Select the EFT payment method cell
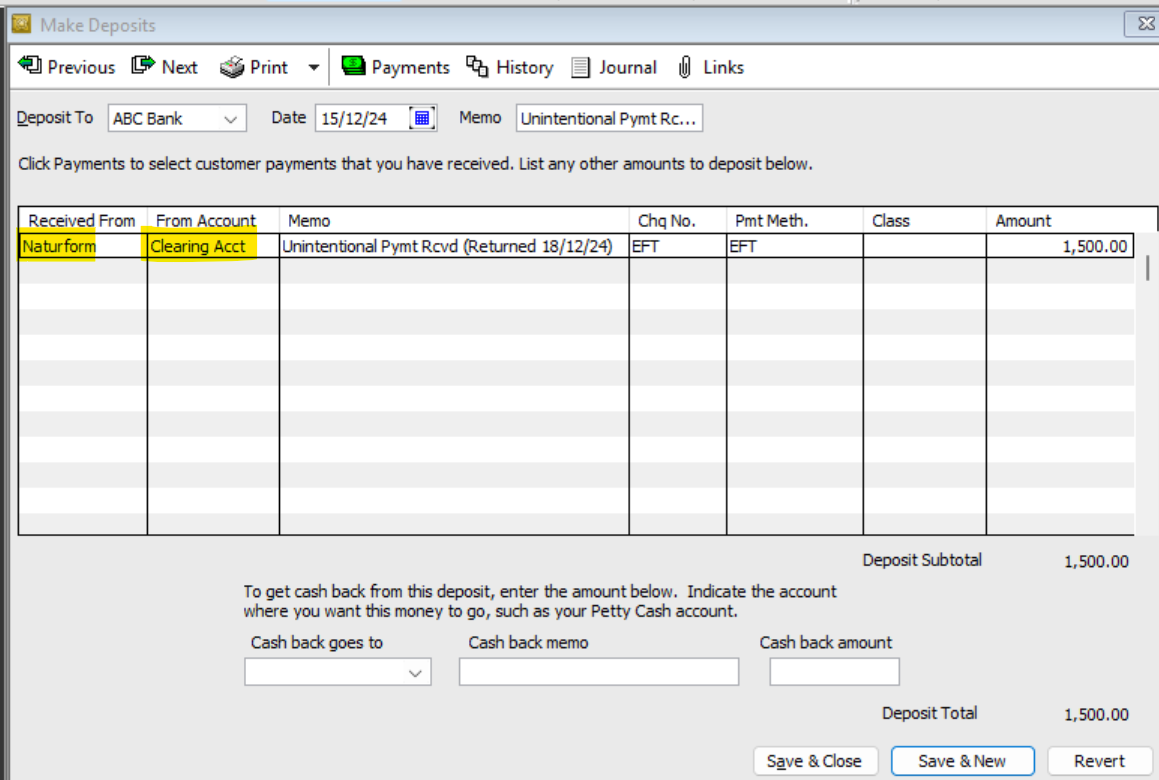 [795, 246]
